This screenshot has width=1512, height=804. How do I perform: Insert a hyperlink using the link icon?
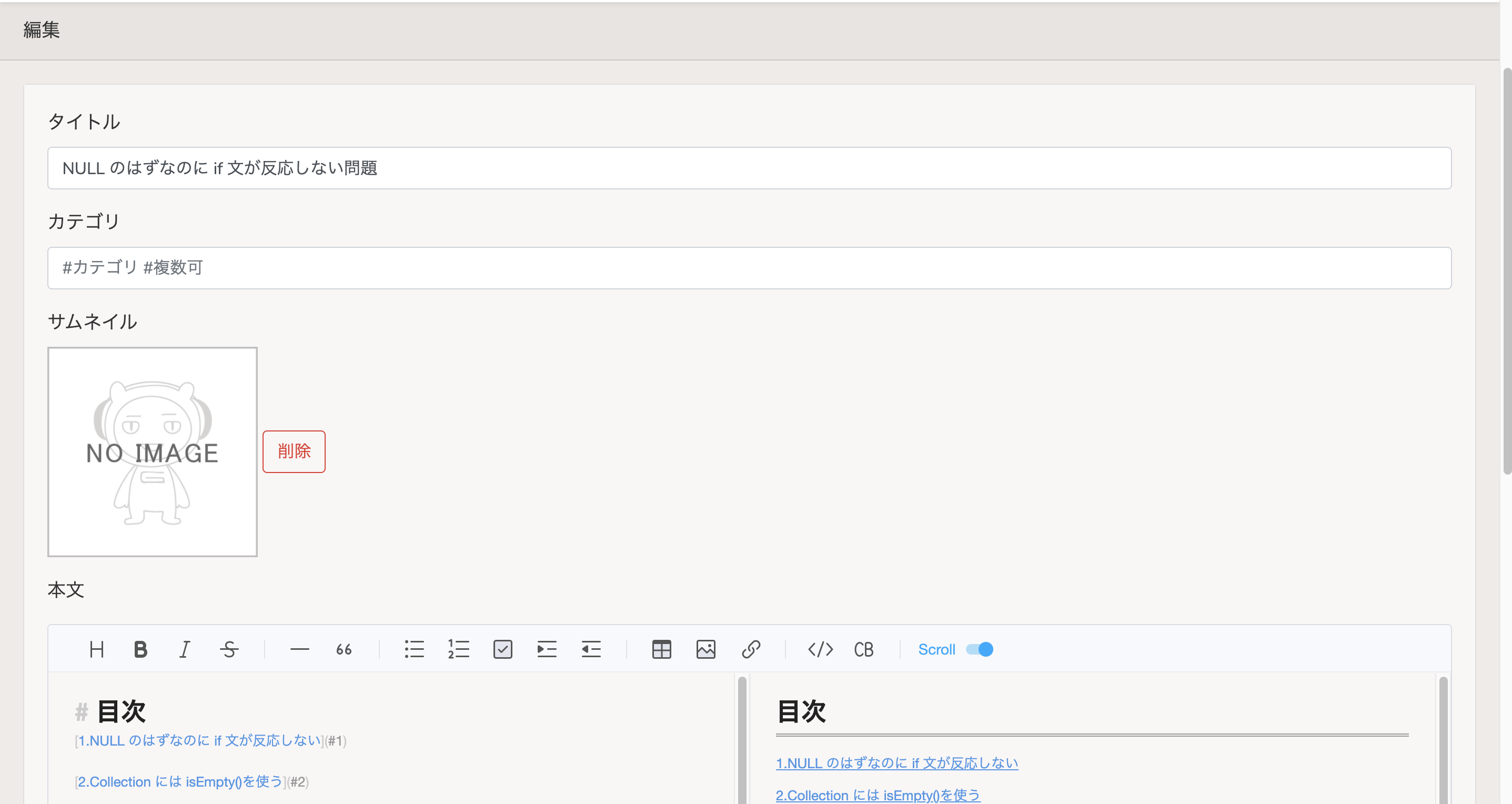751,650
